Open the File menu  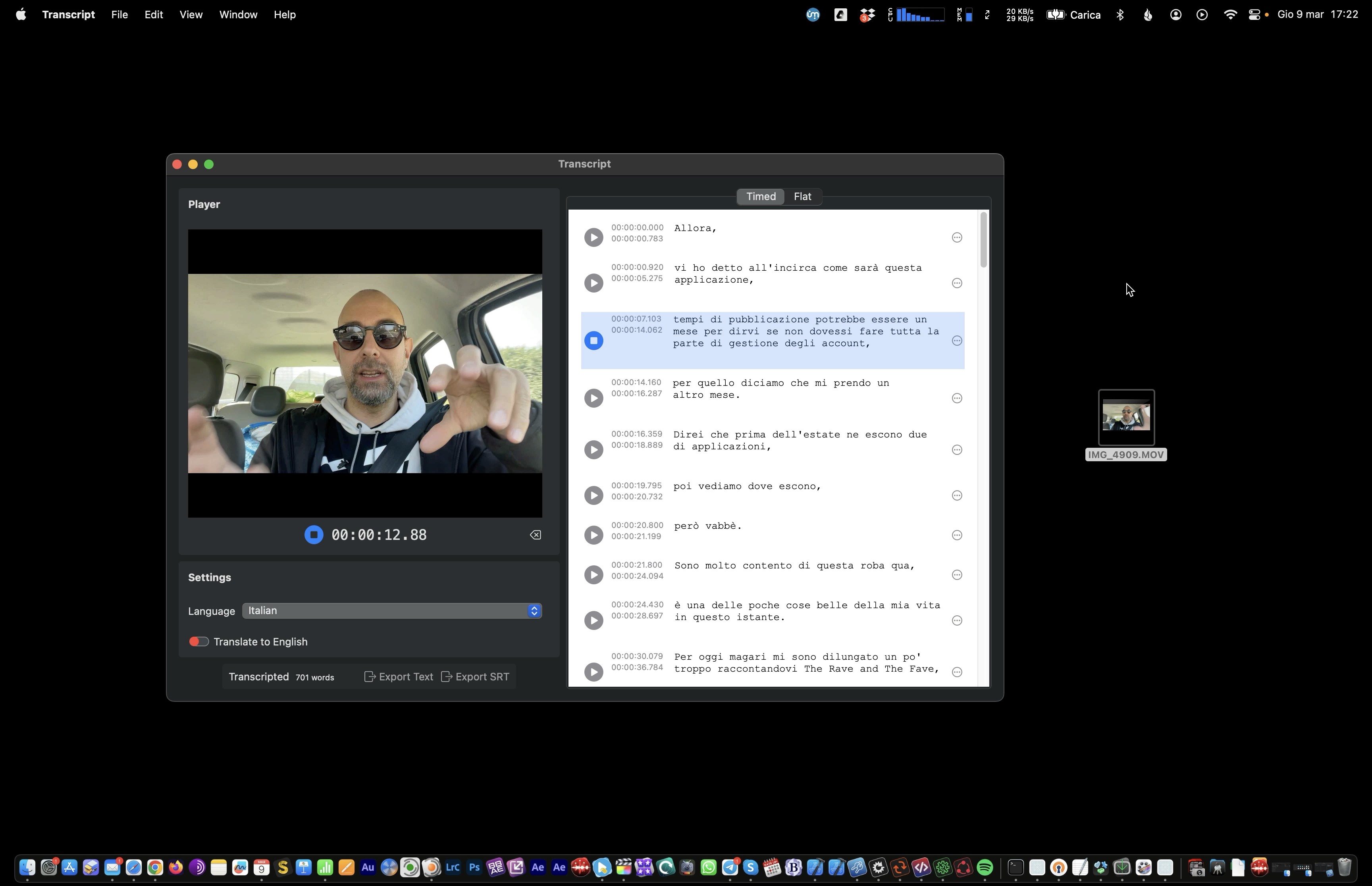point(119,14)
